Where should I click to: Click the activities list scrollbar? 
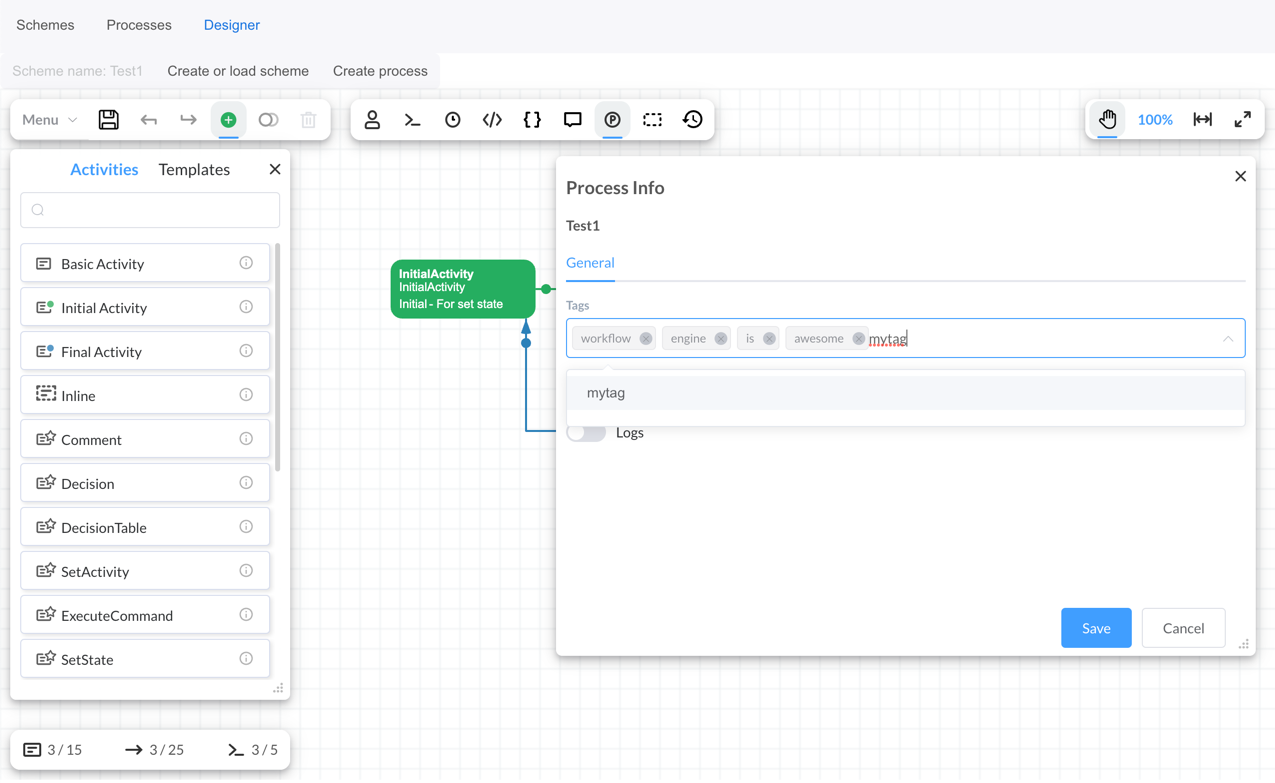[x=278, y=357]
